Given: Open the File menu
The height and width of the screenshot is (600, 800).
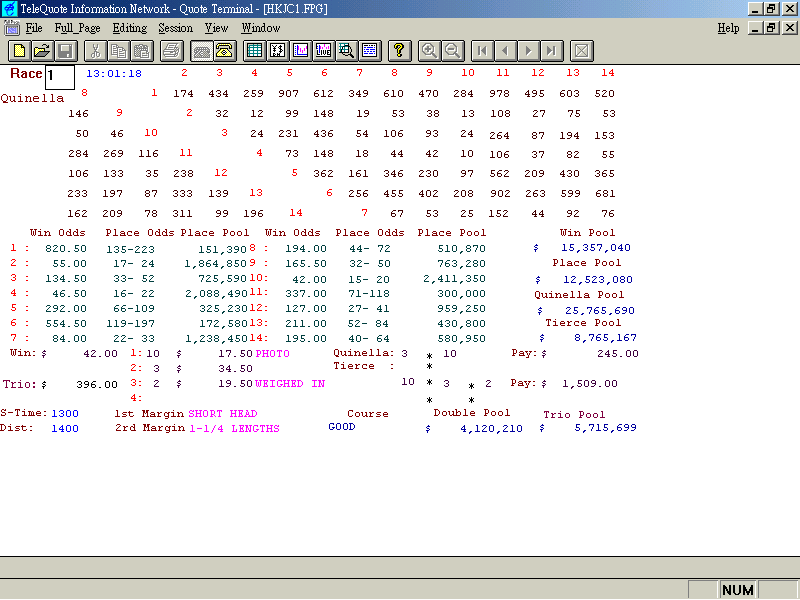Looking at the screenshot, I should (34, 28).
